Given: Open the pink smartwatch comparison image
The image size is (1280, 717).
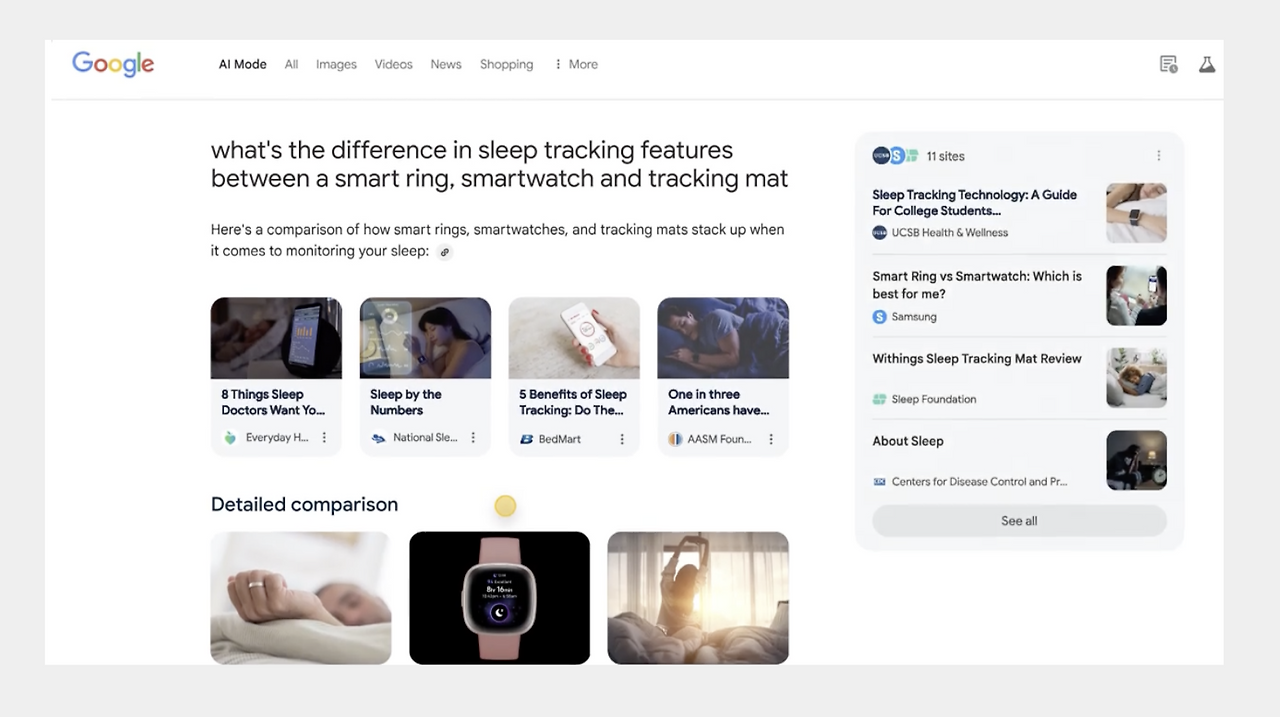Looking at the screenshot, I should (499, 598).
